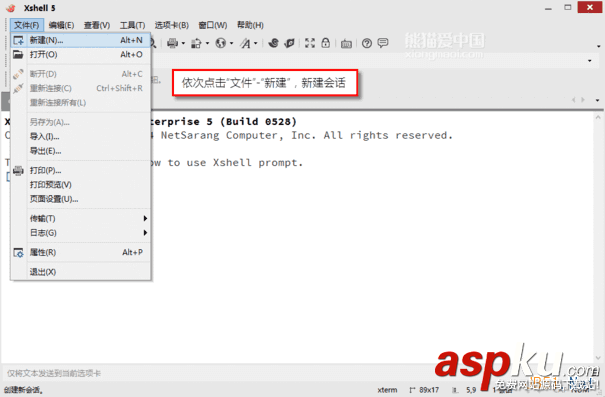Open the toolbar options arrow at far right

click(598, 46)
